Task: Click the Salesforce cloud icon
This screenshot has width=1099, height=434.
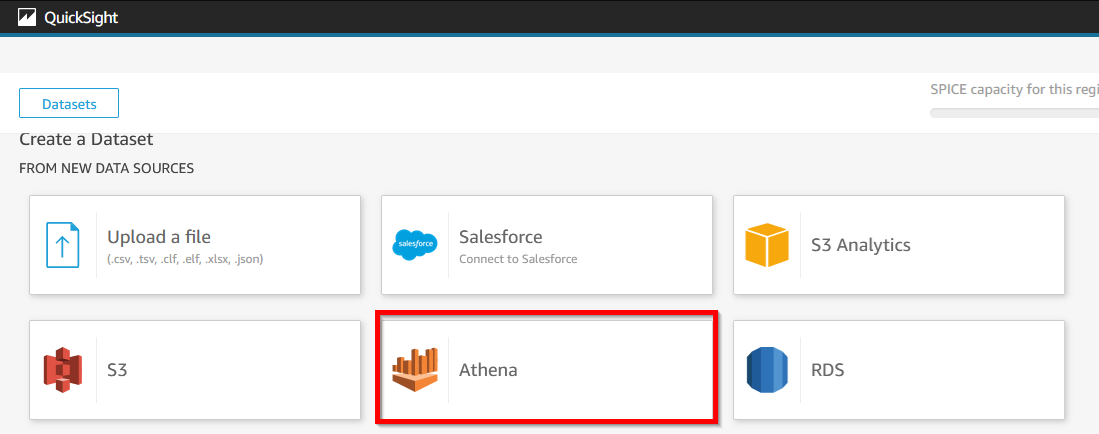Action: tap(415, 245)
